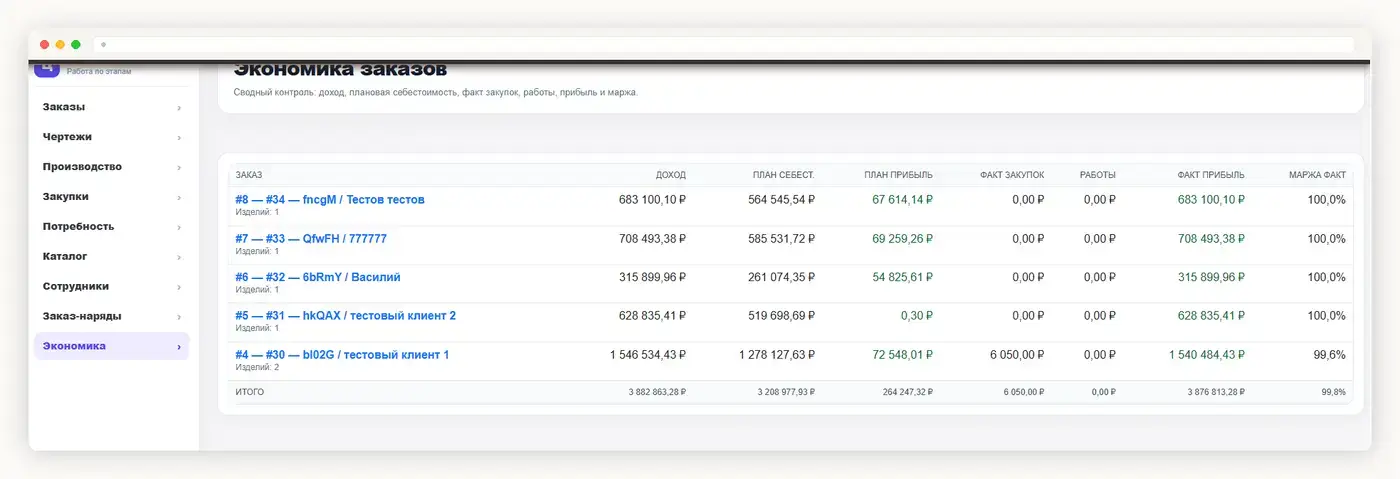The height and width of the screenshot is (479, 1400).
Task: Expand the Производство sidebar chevron
Action: pyautogui.click(x=179, y=167)
